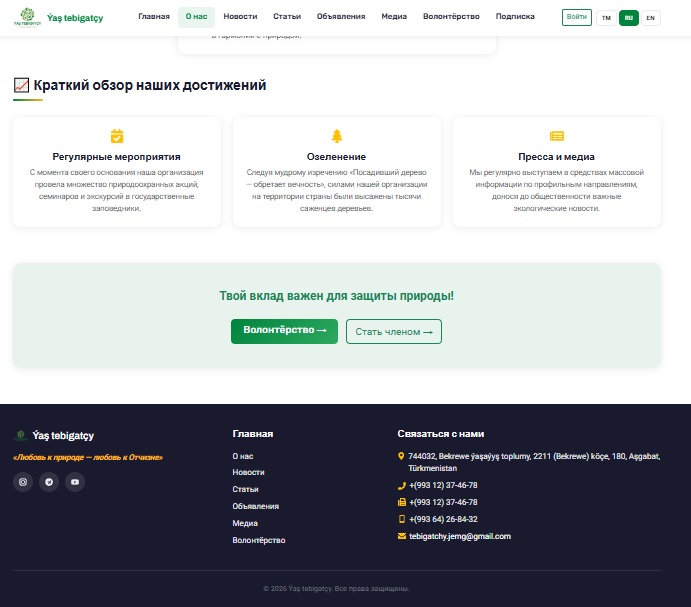Viewport: 691px width, 607px height.
Task: Click the tree icon above Озеленение
Action: (336, 136)
